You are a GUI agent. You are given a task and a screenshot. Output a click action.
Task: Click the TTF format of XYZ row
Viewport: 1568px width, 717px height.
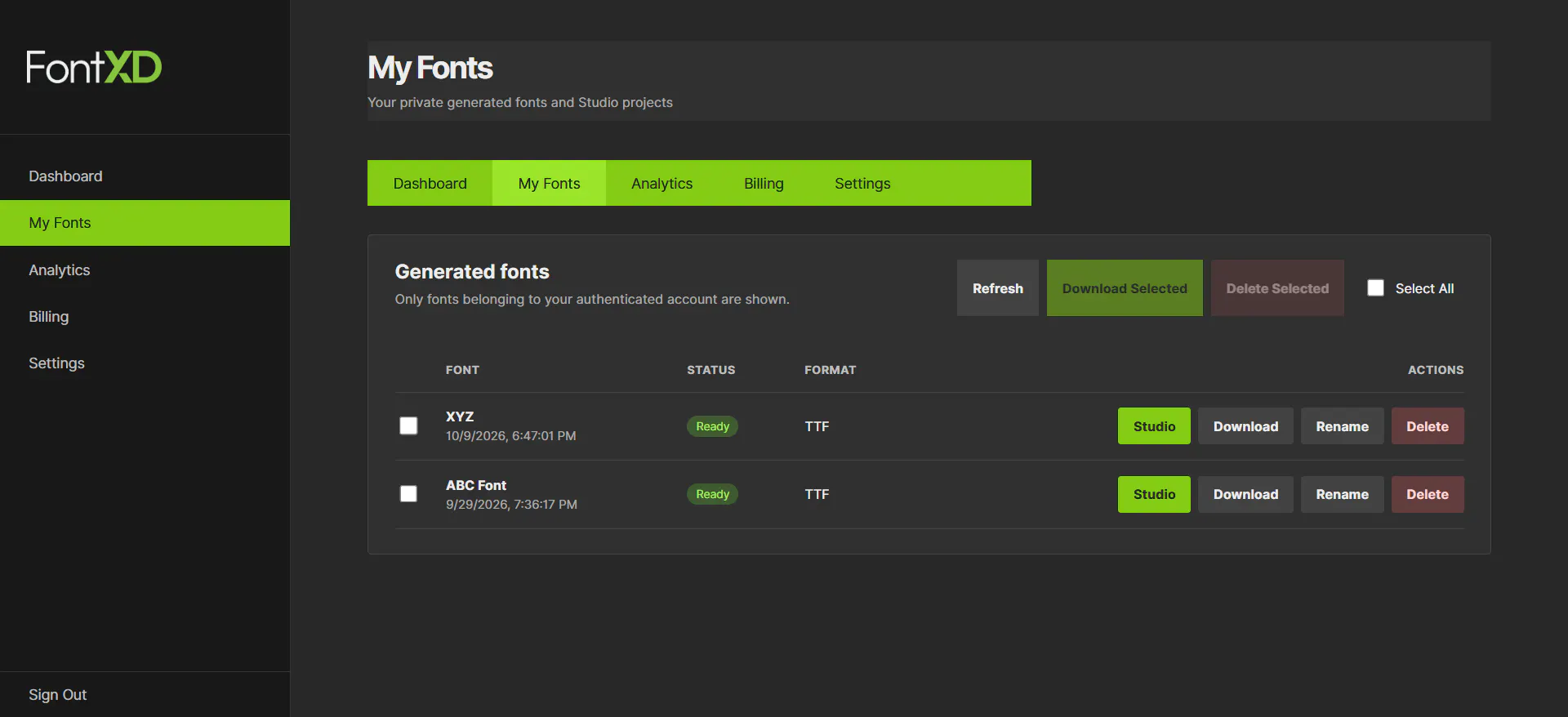tap(817, 426)
